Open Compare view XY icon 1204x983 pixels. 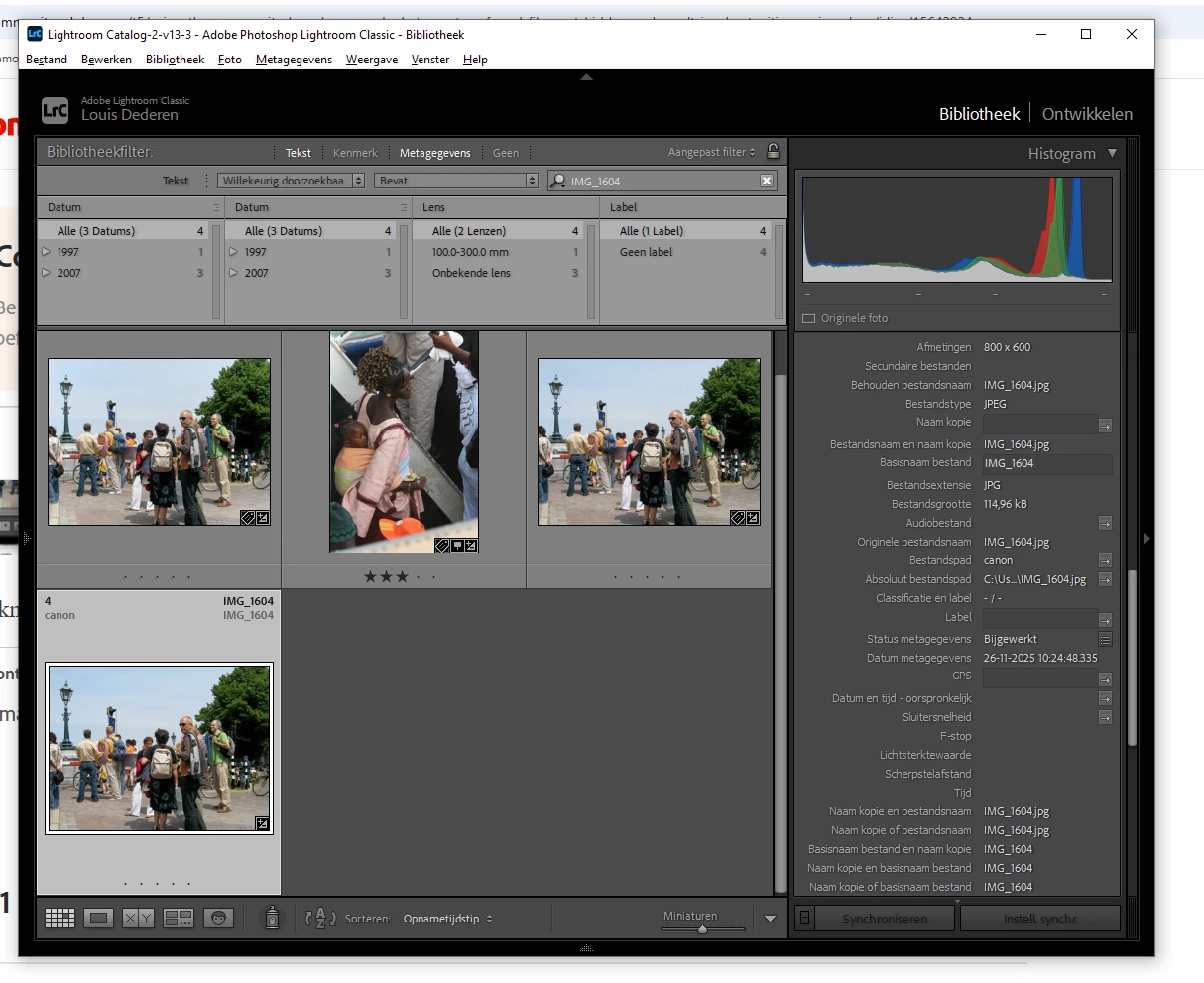click(x=138, y=919)
